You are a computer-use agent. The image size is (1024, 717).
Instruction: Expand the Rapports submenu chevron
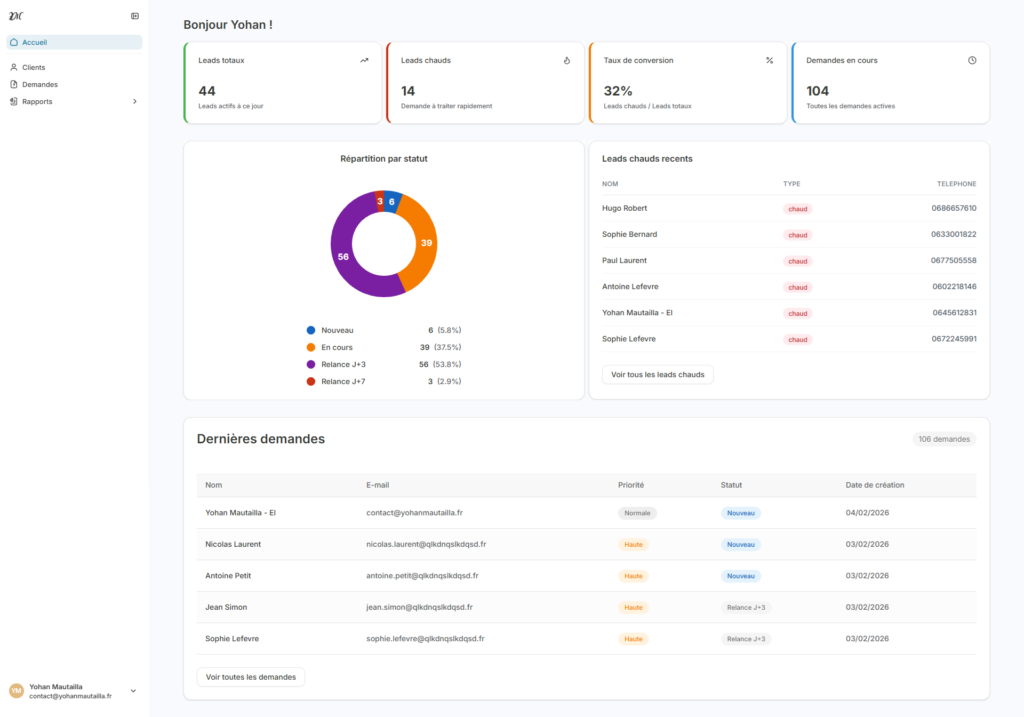pos(135,101)
